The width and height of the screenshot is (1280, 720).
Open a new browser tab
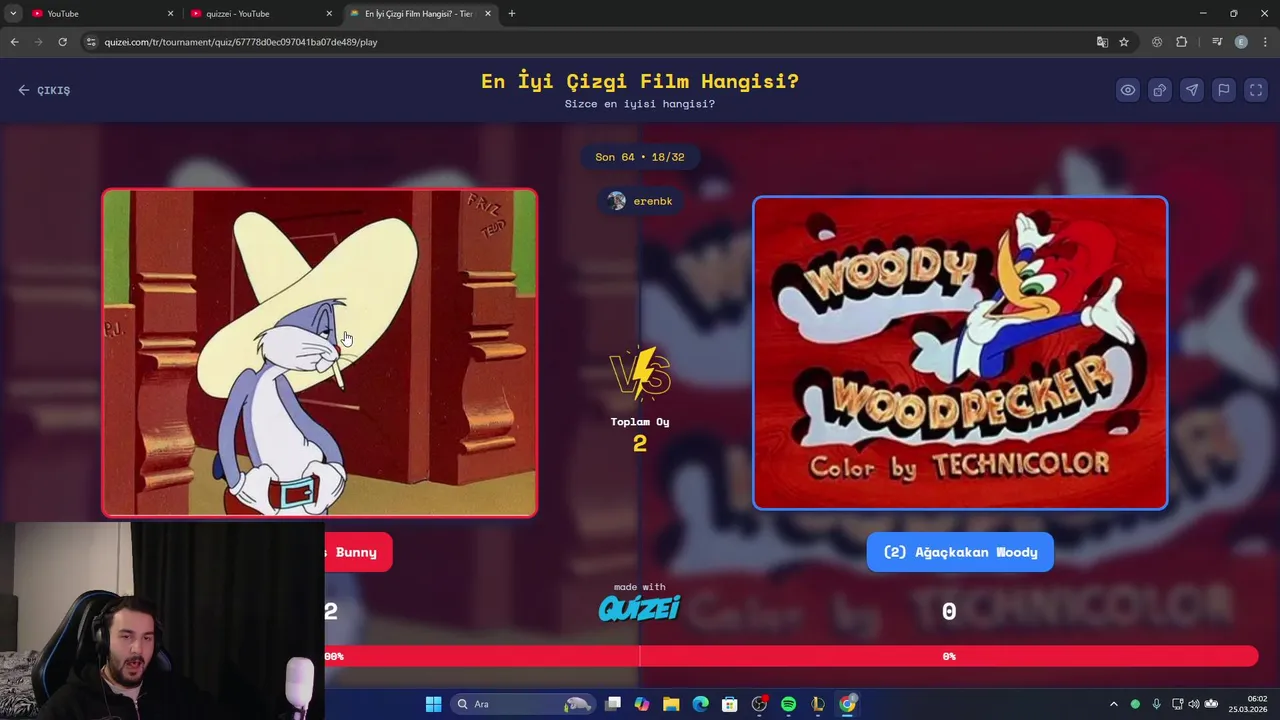pyautogui.click(x=512, y=14)
